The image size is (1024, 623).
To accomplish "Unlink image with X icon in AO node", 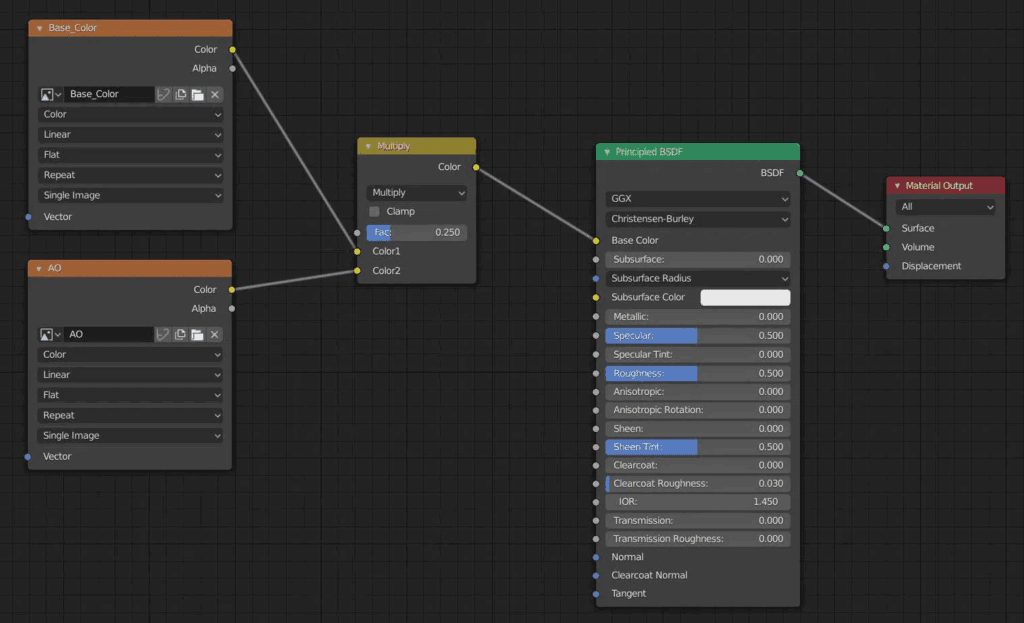I will (214, 334).
